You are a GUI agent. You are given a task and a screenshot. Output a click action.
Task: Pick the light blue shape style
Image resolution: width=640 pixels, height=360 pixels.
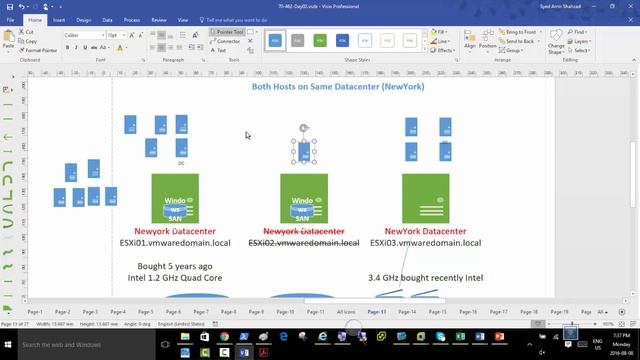(275, 40)
